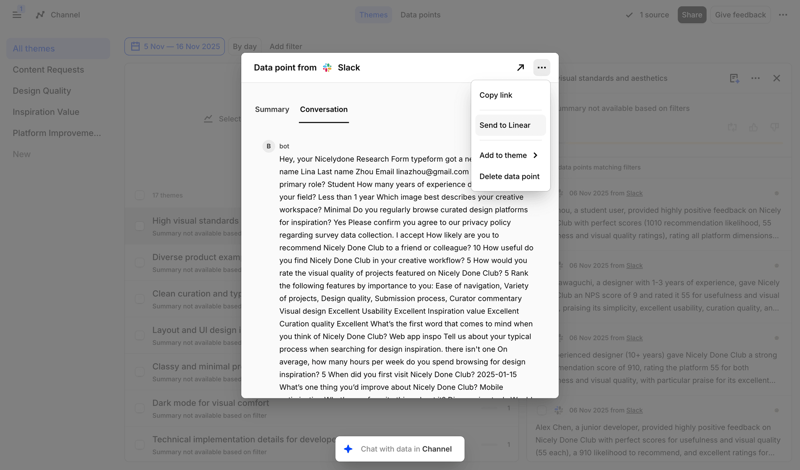
Task: Open the 5 Nov – 16 Nov 2025 date picker
Action: click(x=174, y=46)
